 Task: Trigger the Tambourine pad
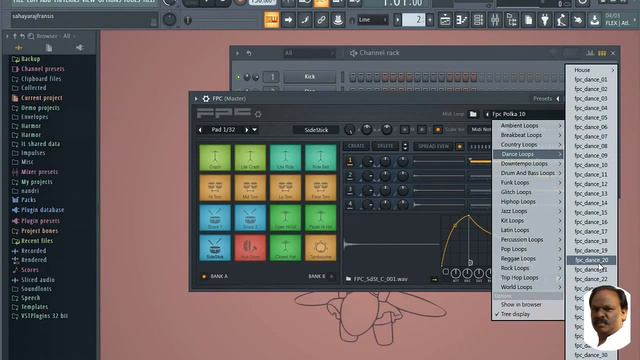(x=320, y=248)
